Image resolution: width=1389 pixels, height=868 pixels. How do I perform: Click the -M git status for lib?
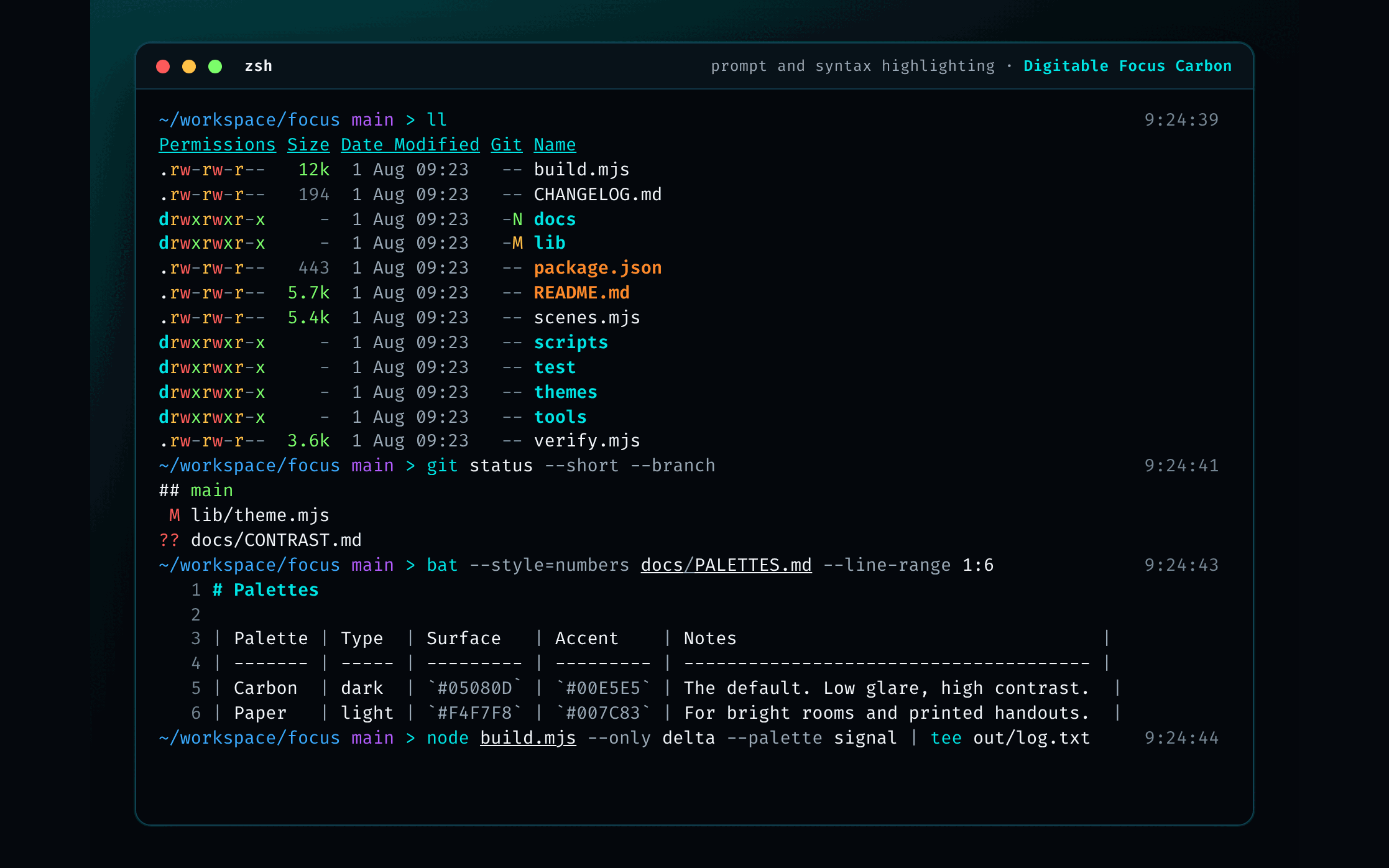(x=512, y=243)
